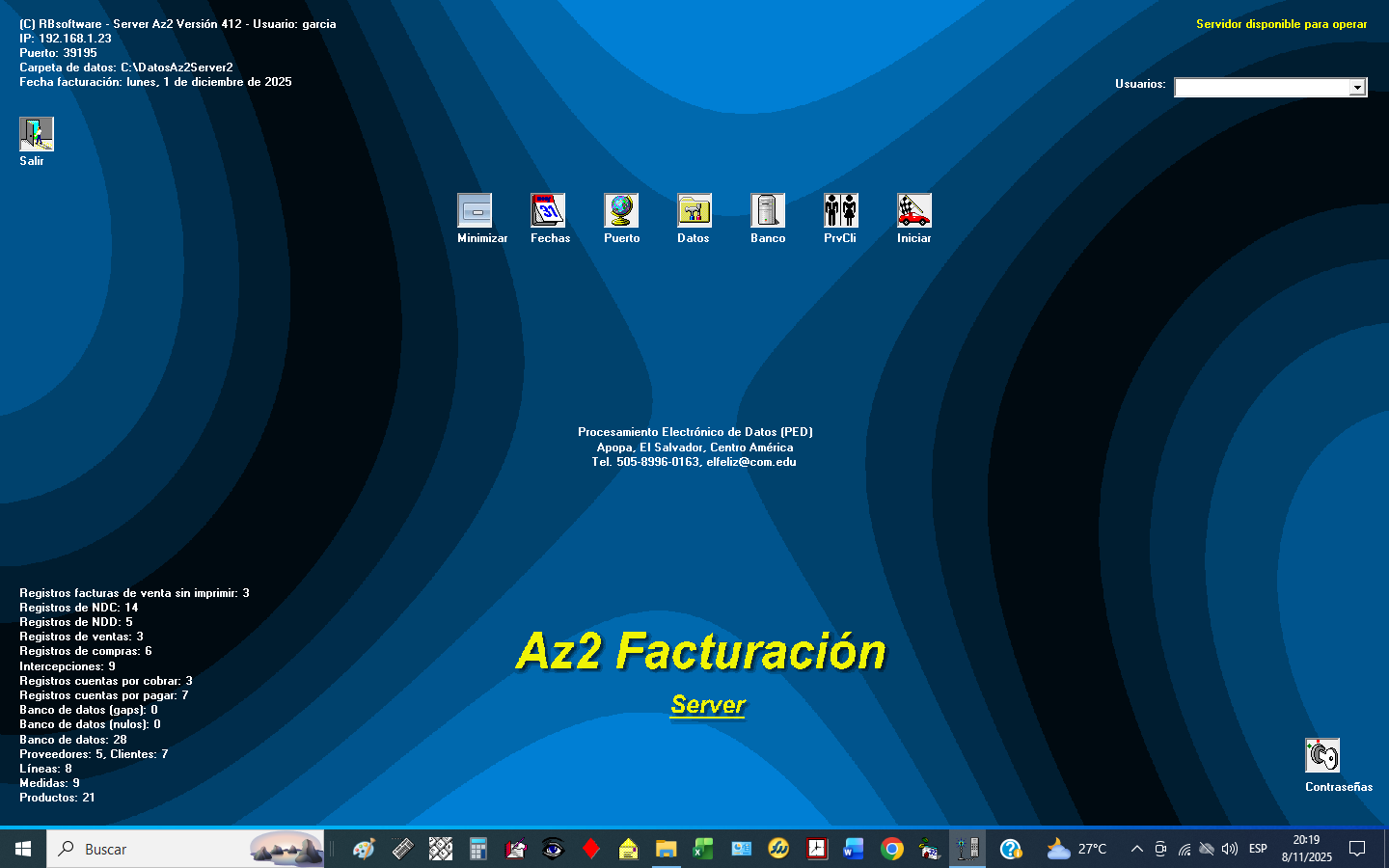Click 'Carpeta de datos: C:\DatosAz2Server2' text

tap(126, 68)
